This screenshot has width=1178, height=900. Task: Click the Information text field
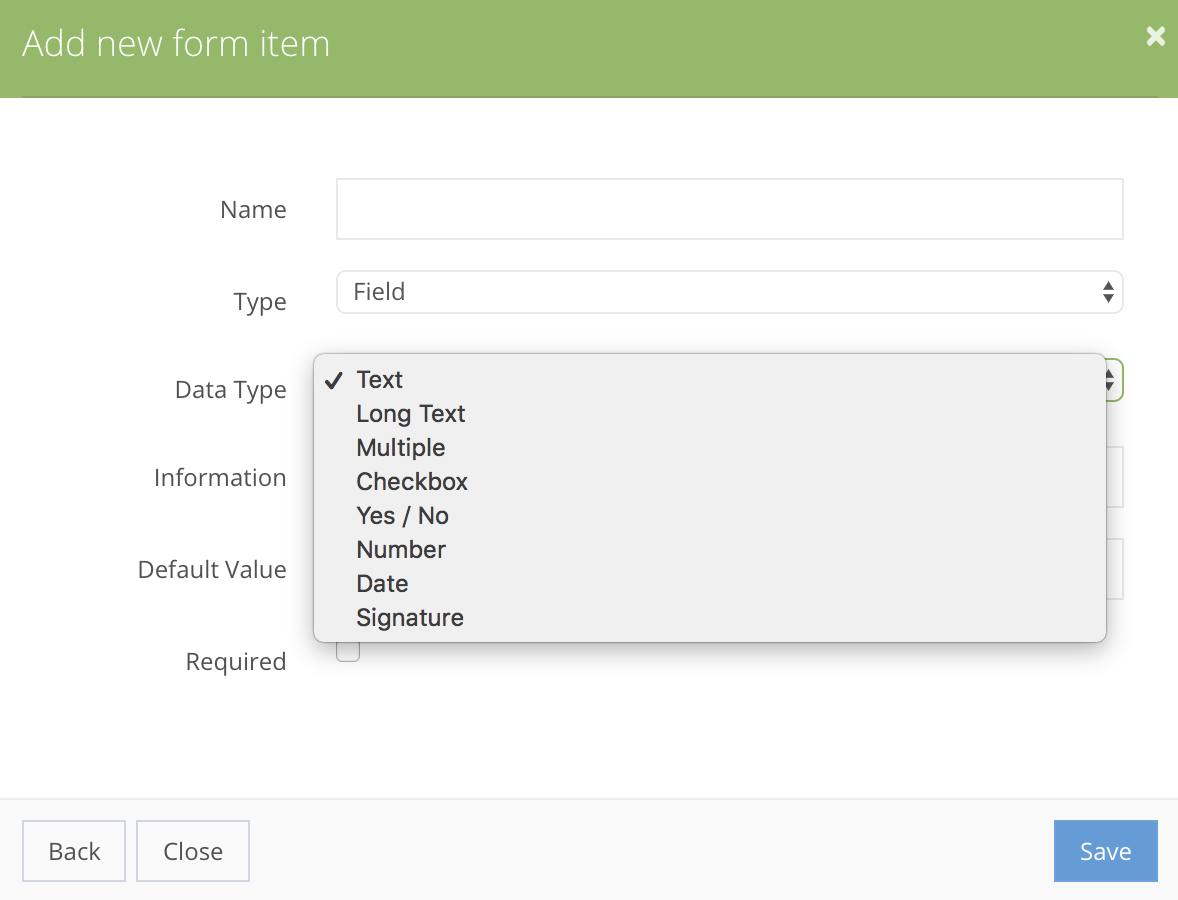click(1113, 477)
